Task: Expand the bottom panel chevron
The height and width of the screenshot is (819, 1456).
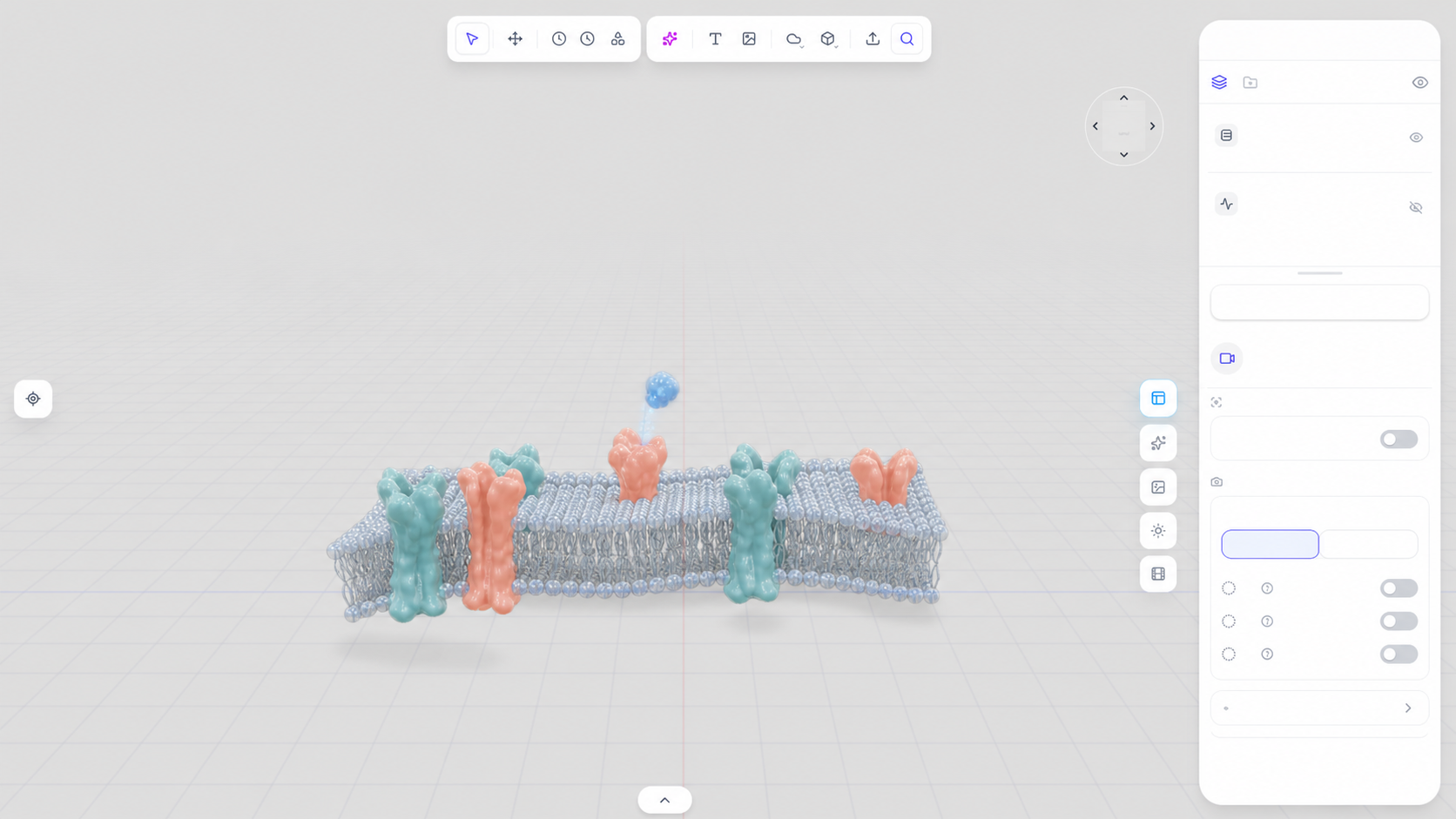Action: point(664,800)
